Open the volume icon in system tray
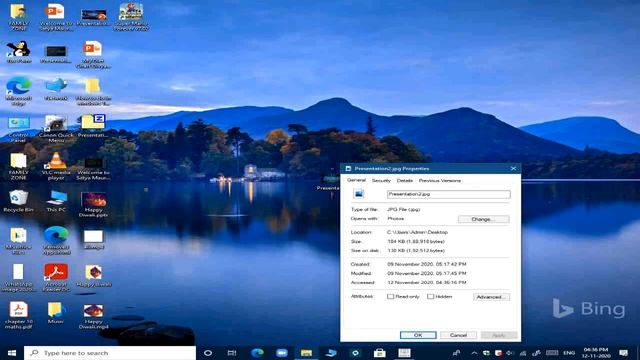 [510, 353]
